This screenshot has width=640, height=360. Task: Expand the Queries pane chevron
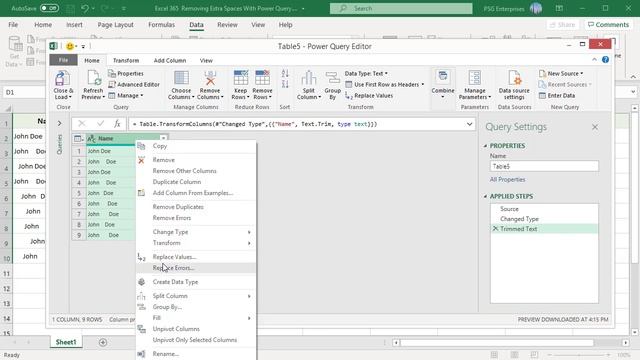[60, 123]
